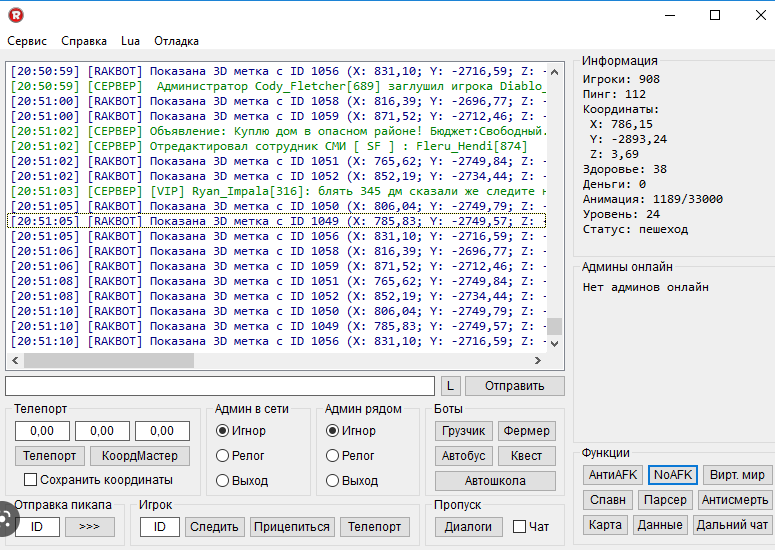Toggle the NoAFK function

(672, 474)
